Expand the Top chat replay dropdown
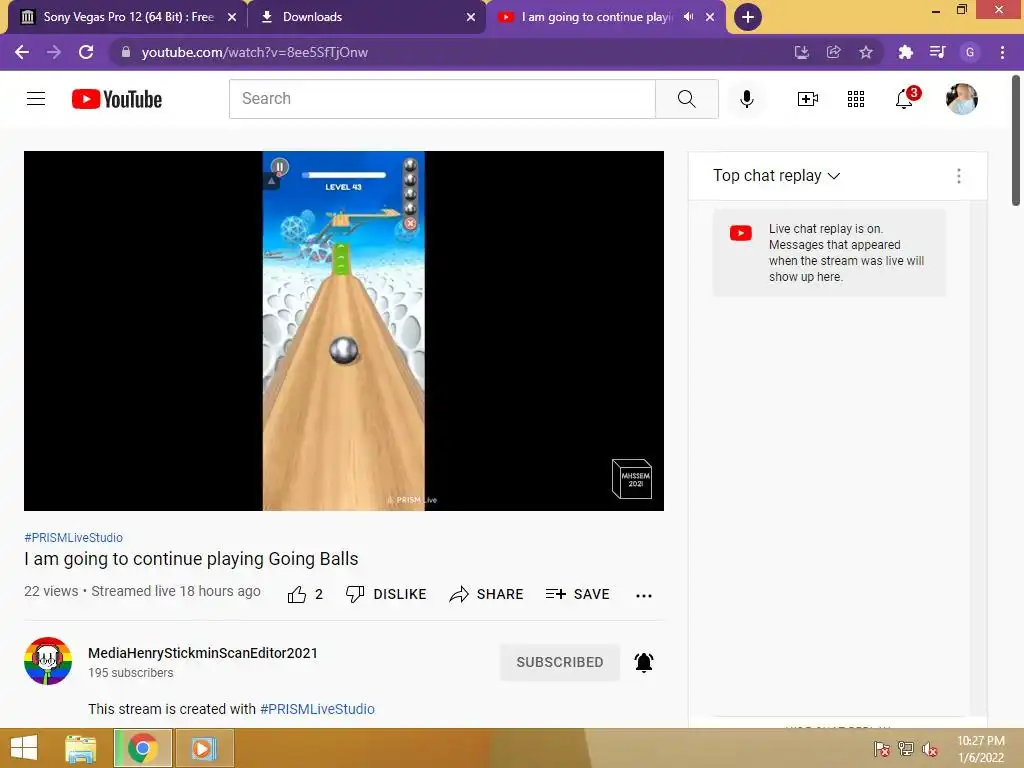 (776, 176)
